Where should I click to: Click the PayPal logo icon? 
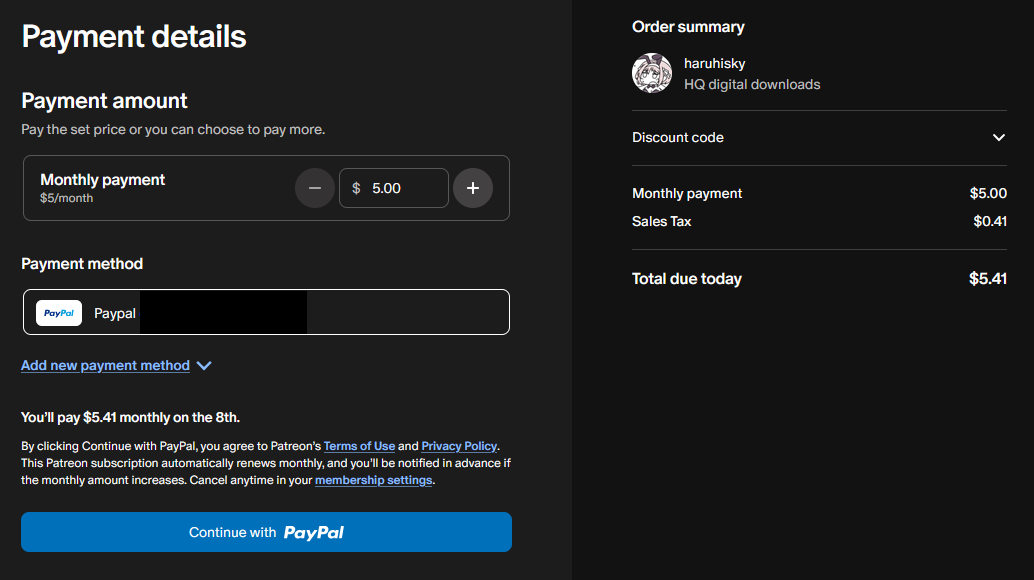[x=59, y=313]
